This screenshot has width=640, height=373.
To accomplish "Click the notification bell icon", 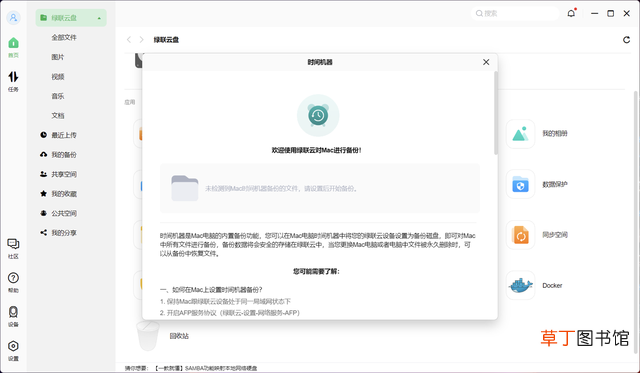I will point(571,13).
